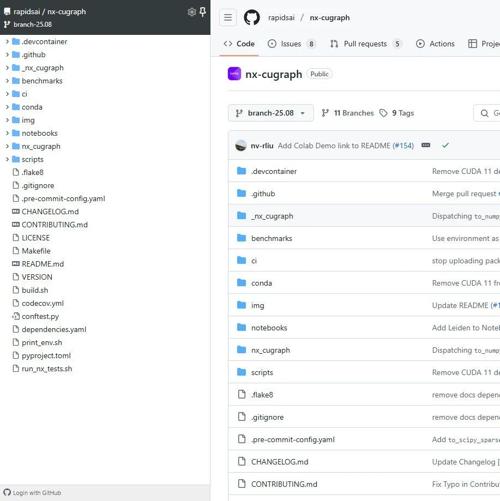The height and width of the screenshot is (501, 500).
Task: Click the Go to file search field
Action: click(x=487, y=113)
